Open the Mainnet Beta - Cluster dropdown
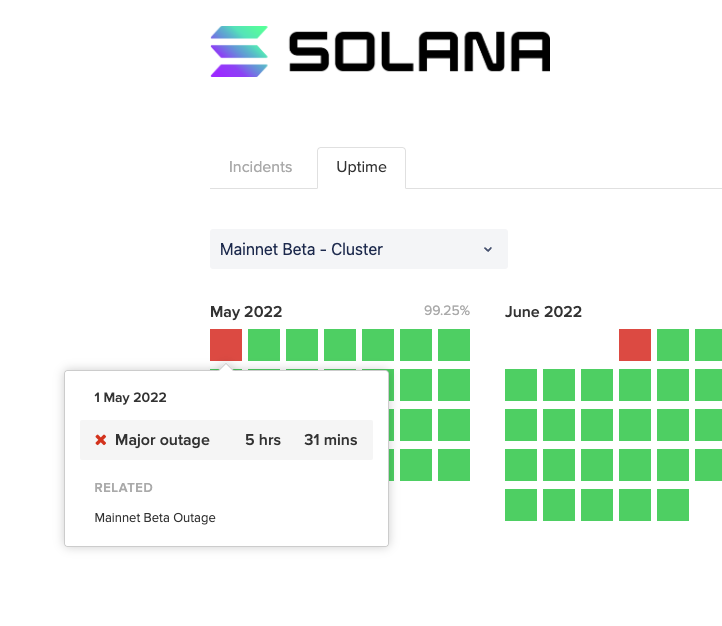Screen dimensions: 722x626 click(x=359, y=249)
